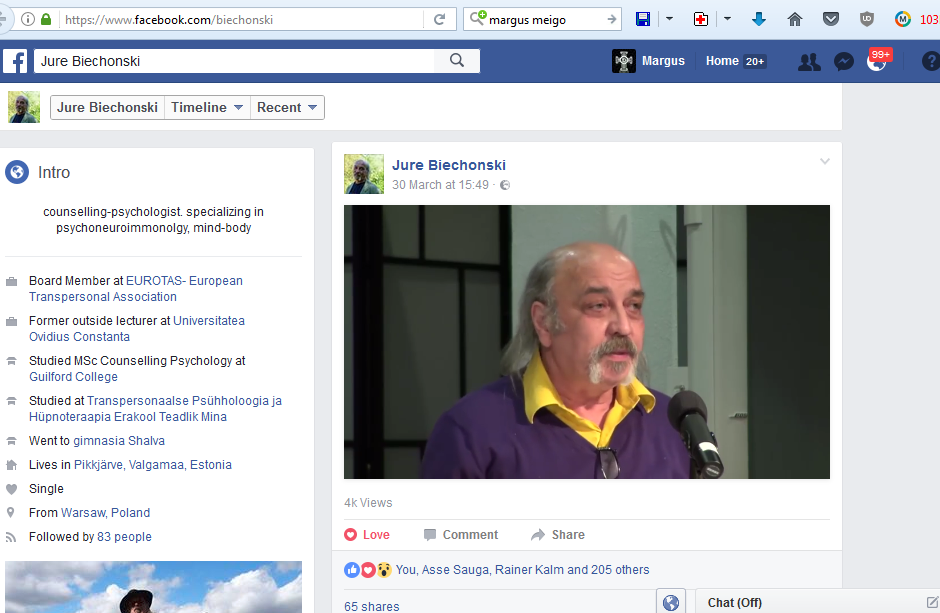Image resolution: width=940 pixels, height=613 pixels.
Task: Toggle the Love reaction on the post
Action: [x=367, y=535]
